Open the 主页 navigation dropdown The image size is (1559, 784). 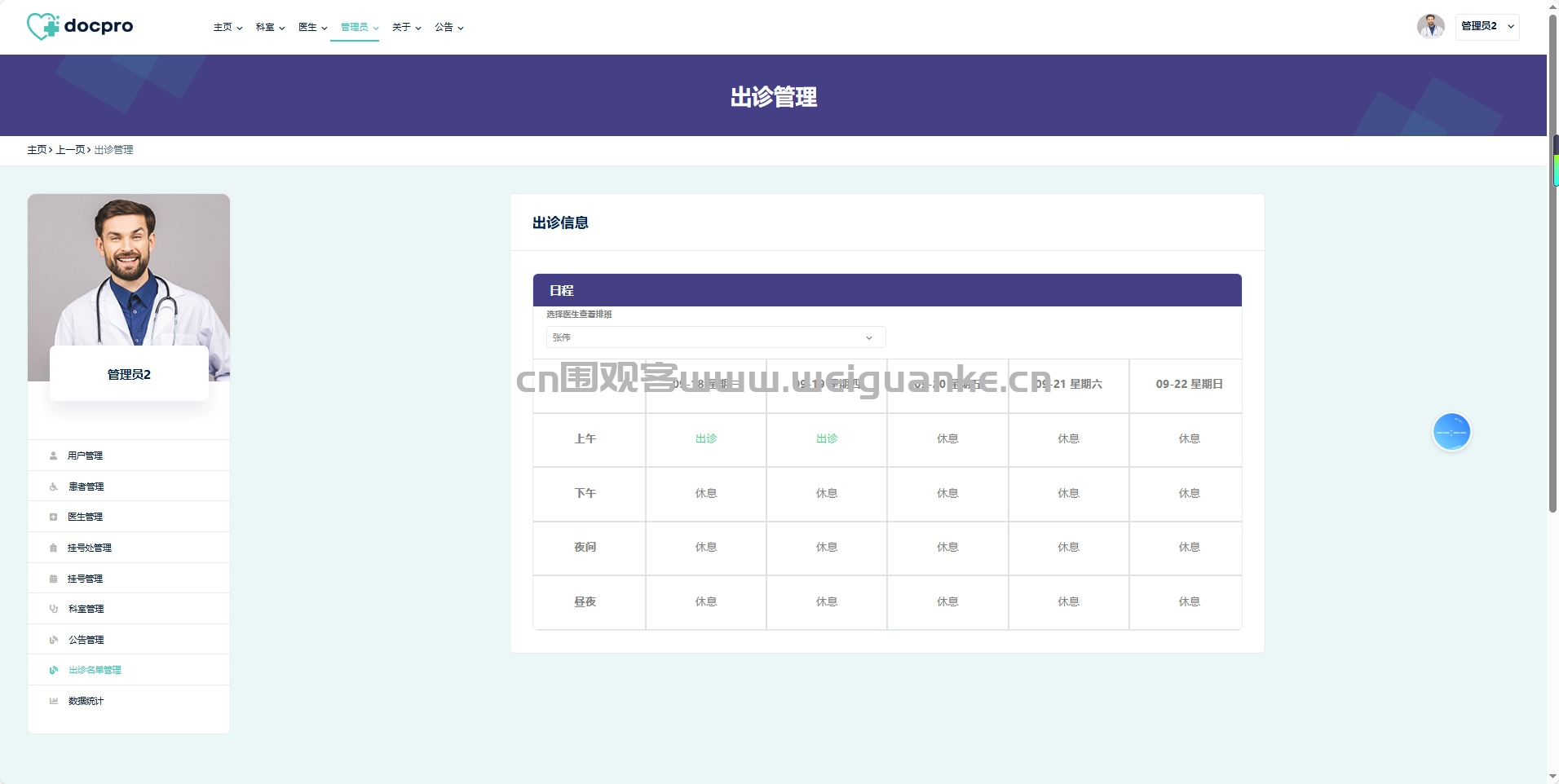[x=227, y=27]
